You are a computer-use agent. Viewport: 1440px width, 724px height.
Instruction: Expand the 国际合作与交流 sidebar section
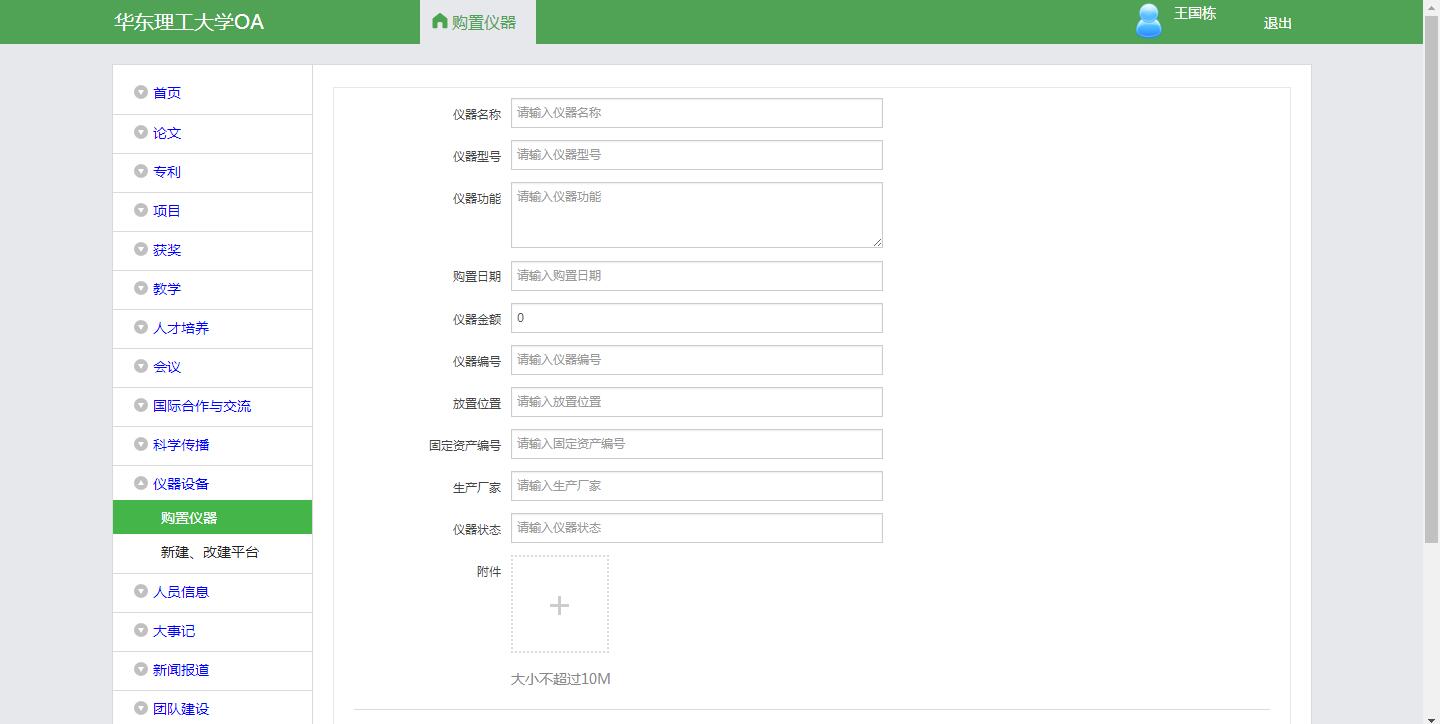point(201,406)
